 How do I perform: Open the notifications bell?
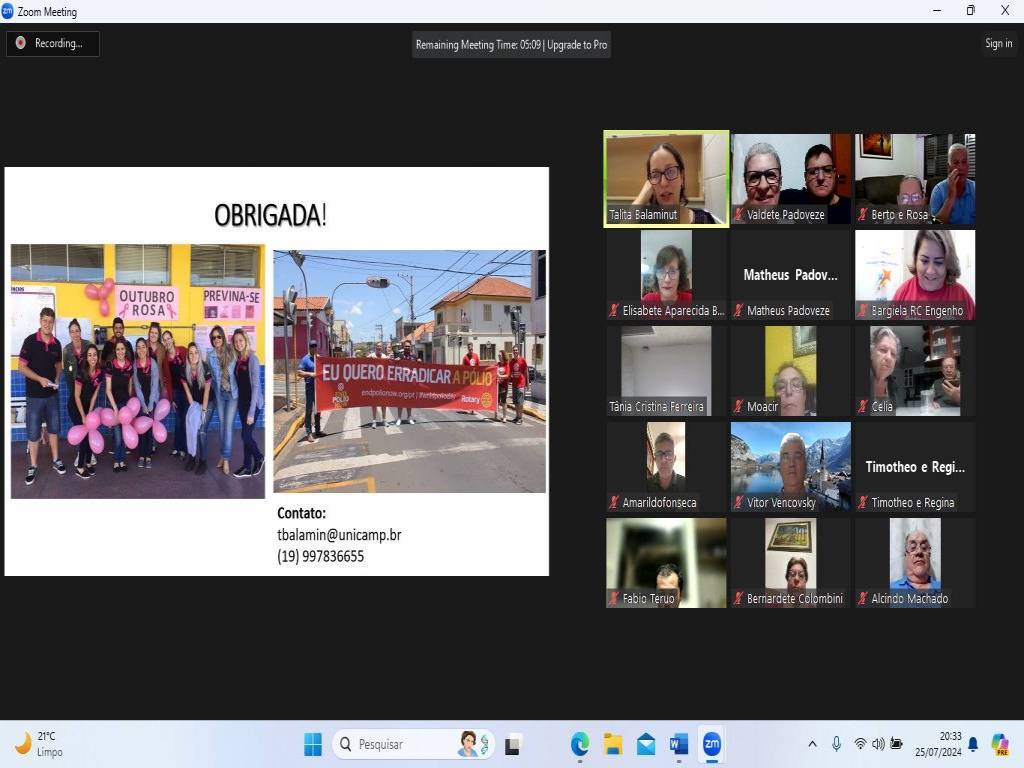[973, 744]
